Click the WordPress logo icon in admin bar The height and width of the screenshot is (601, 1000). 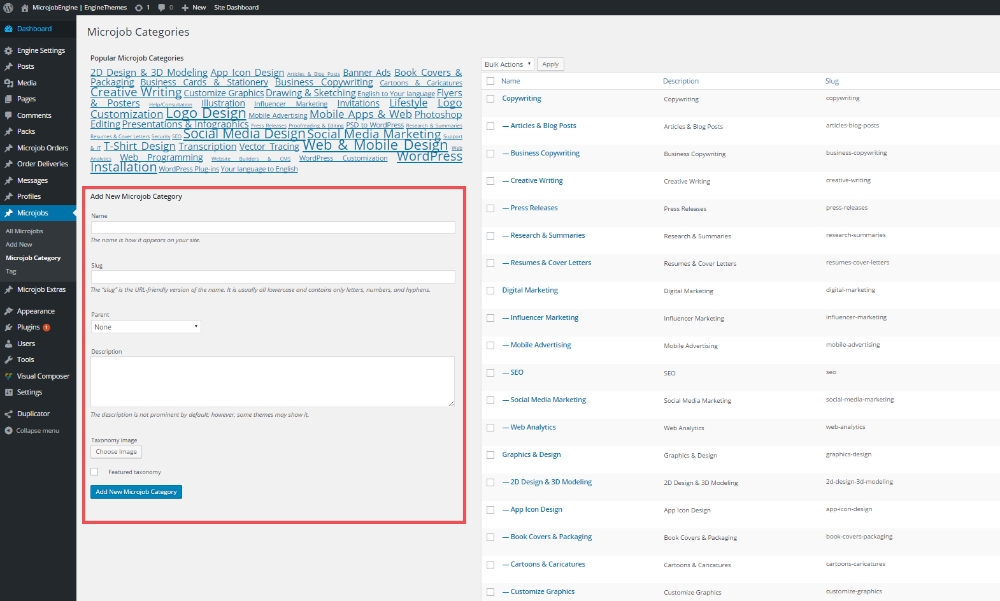9,7
